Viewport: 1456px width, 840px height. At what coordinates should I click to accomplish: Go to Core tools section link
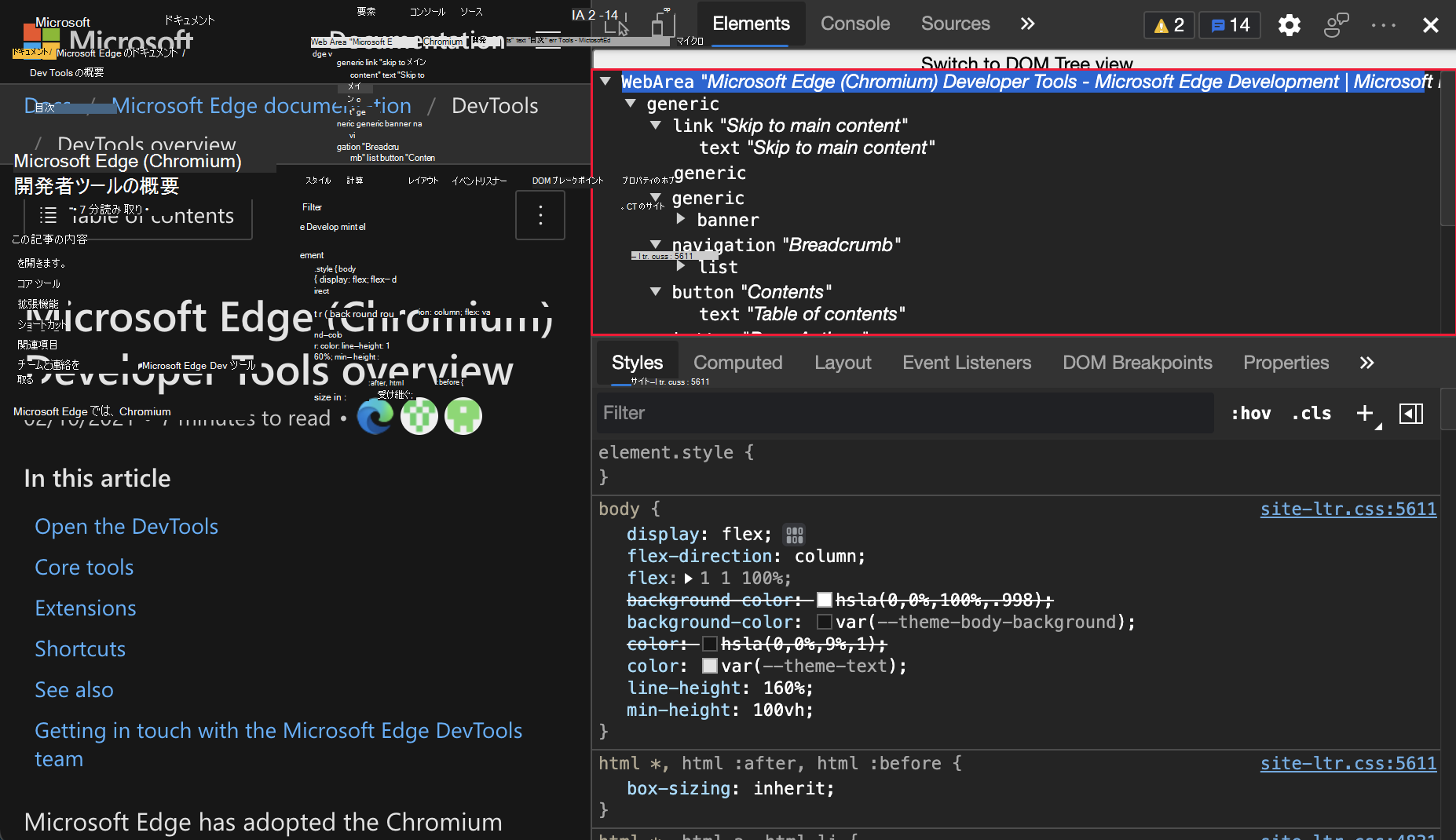pyautogui.click(x=84, y=567)
